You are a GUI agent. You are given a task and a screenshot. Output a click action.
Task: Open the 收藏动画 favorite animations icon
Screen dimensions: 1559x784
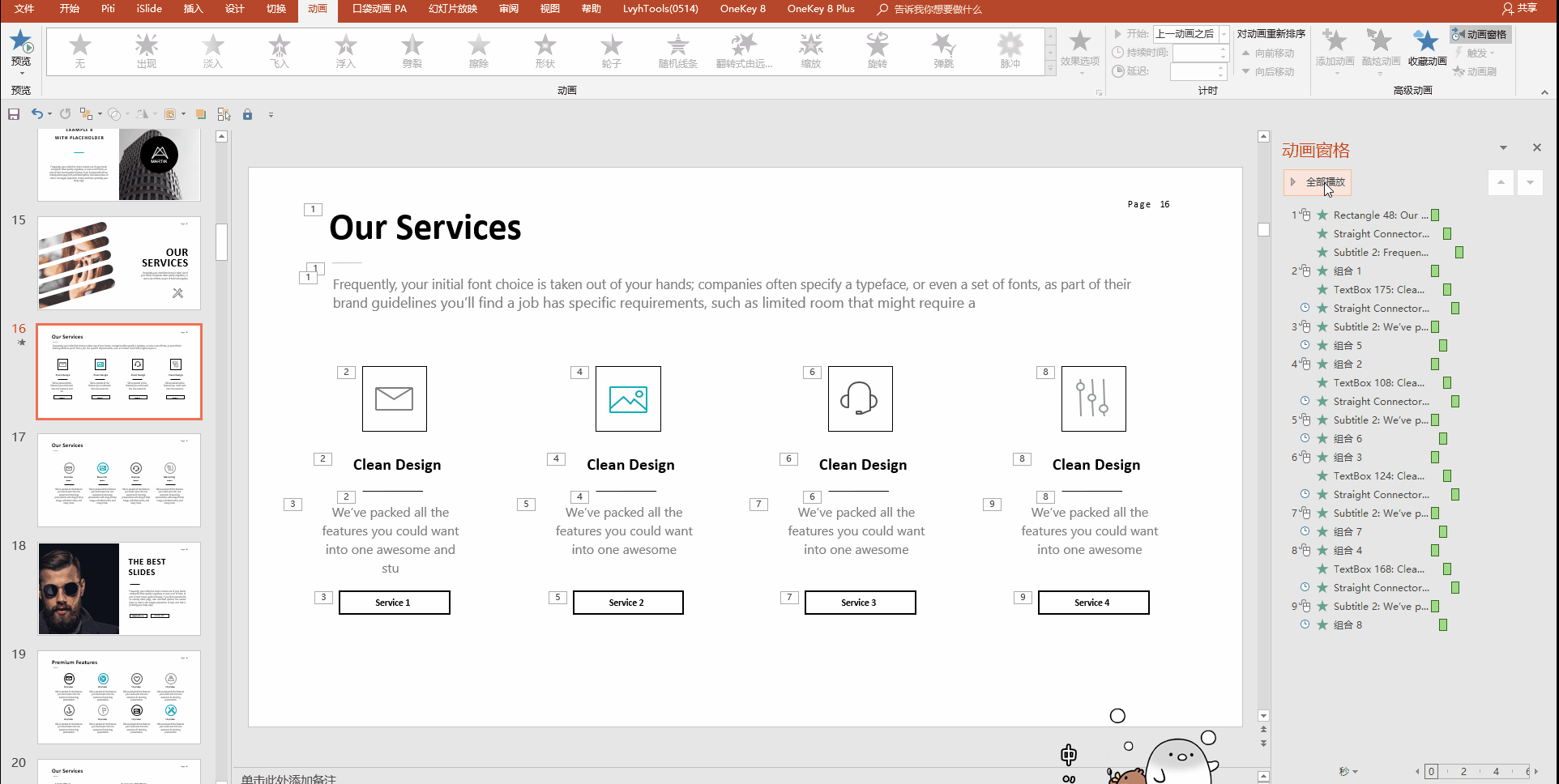click(1426, 40)
